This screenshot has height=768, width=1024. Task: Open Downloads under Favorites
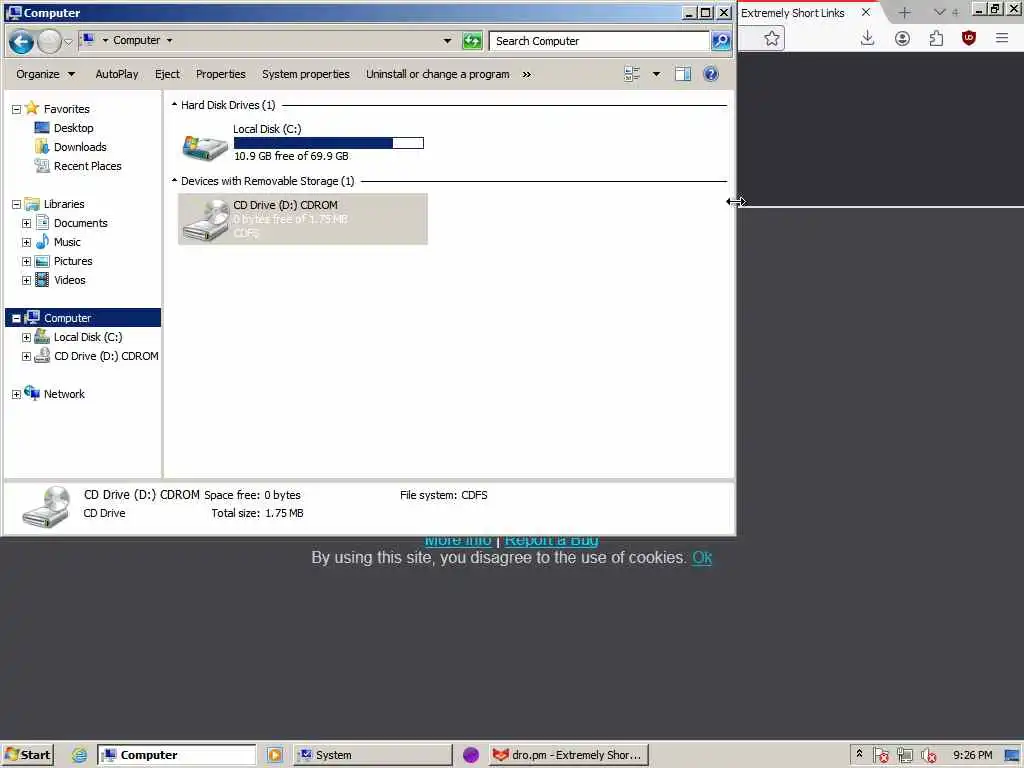(x=80, y=147)
